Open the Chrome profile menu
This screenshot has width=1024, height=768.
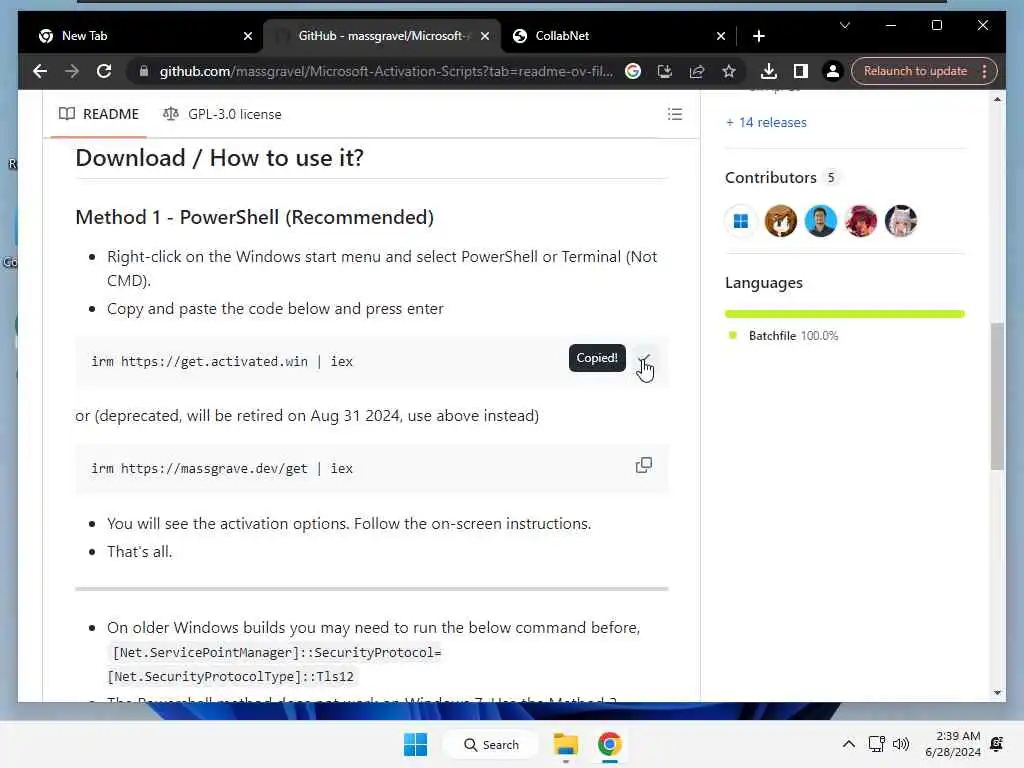point(833,71)
